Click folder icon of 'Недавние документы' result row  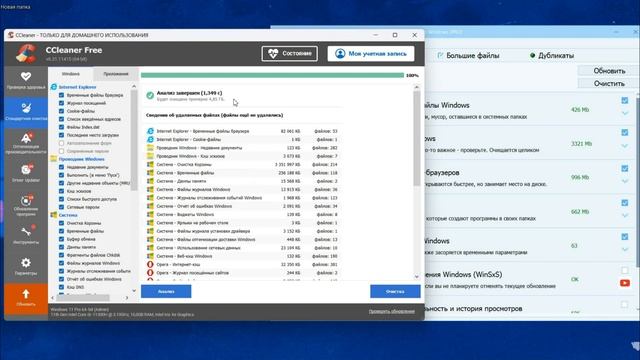tap(150, 147)
